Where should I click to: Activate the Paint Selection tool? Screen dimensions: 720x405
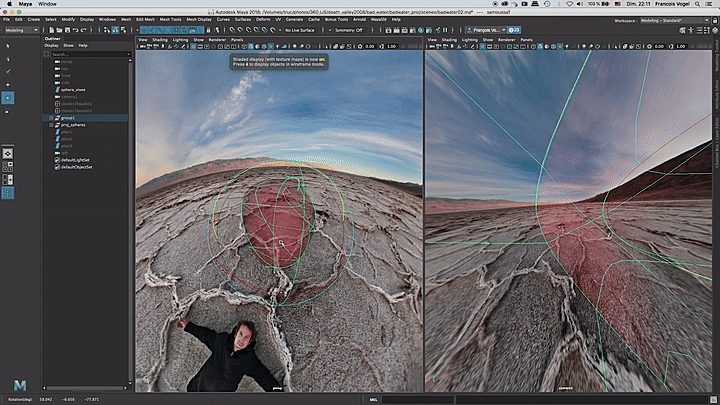(x=9, y=70)
